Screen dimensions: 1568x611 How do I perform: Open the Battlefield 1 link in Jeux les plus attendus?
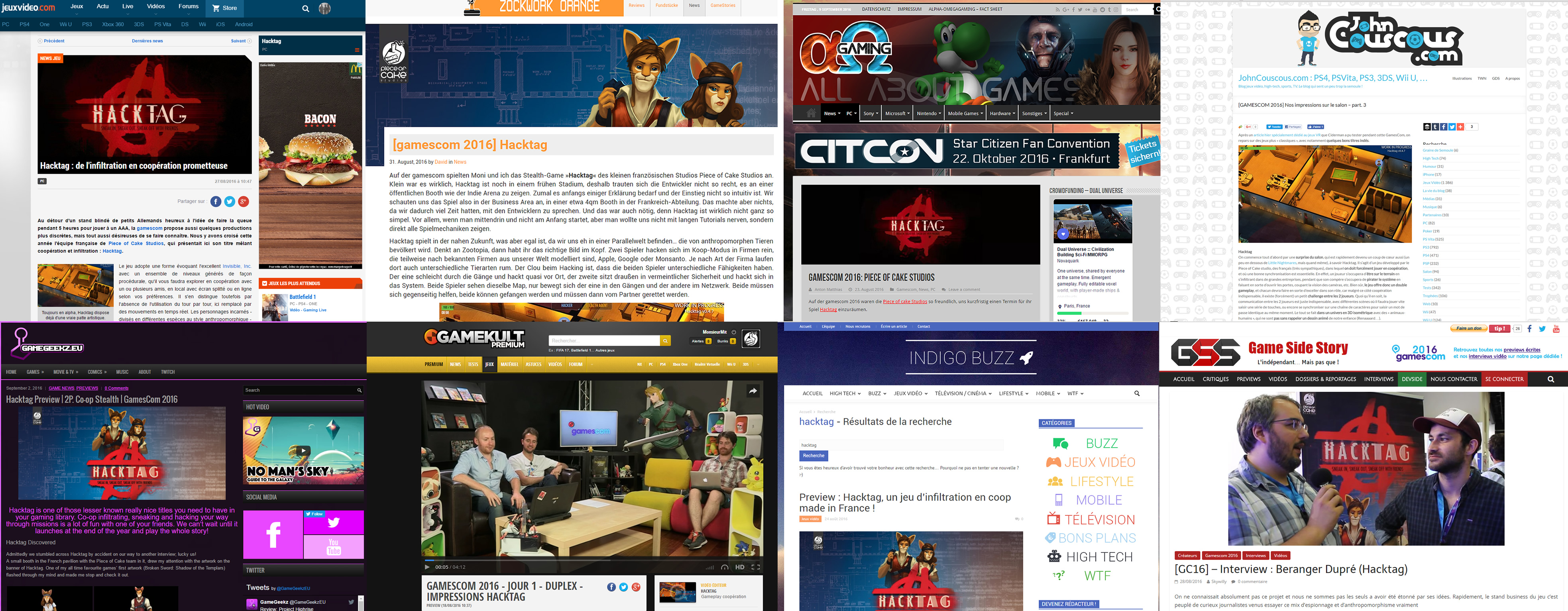(x=303, y=297)
